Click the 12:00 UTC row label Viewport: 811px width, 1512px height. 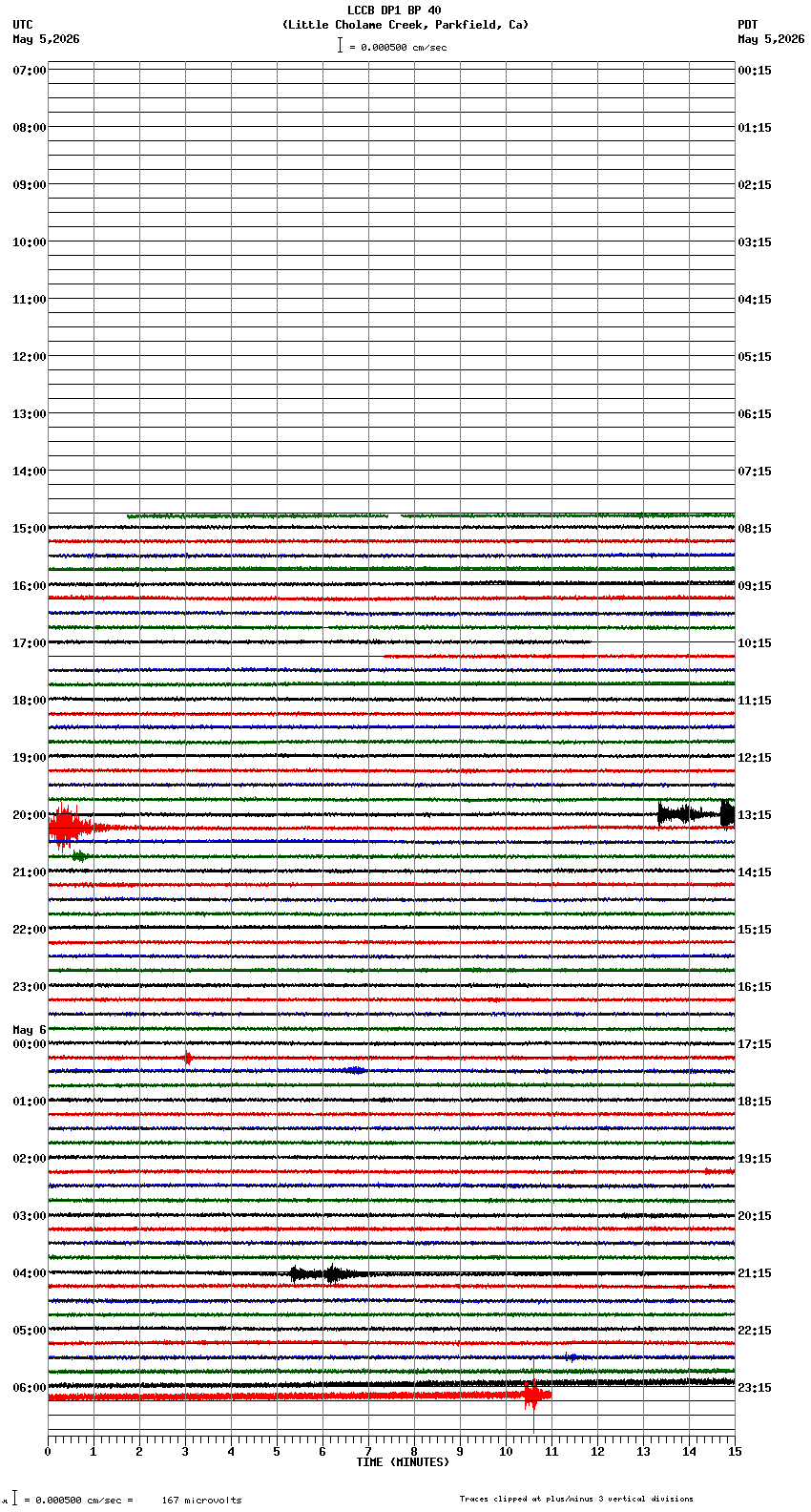pyautogui.click(x=30, y=357)
